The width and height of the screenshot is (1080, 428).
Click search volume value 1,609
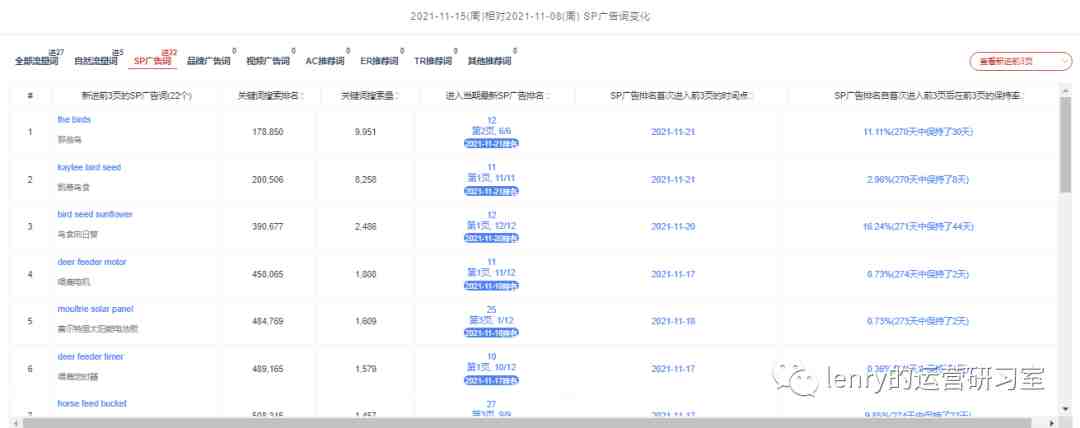366,321
